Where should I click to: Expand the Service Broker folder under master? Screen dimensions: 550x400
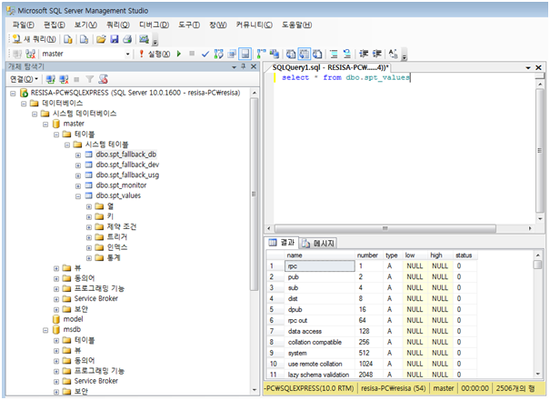[x=56, y=299]
